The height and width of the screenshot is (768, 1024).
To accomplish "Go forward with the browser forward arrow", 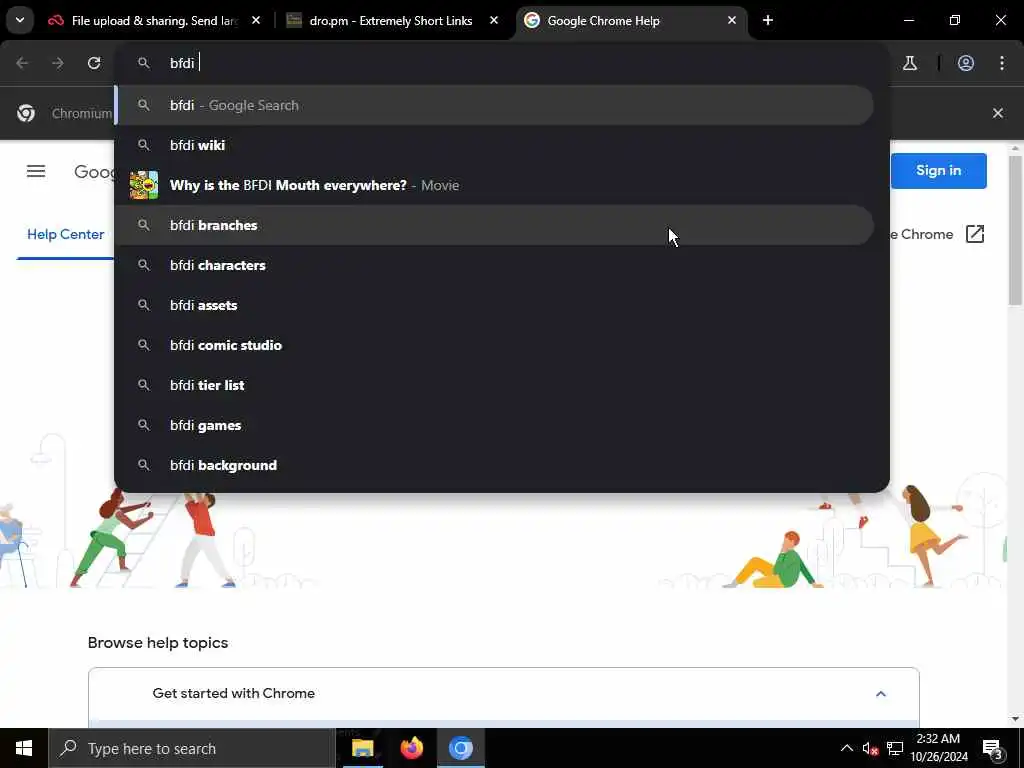I will click(x=58, y=63).
